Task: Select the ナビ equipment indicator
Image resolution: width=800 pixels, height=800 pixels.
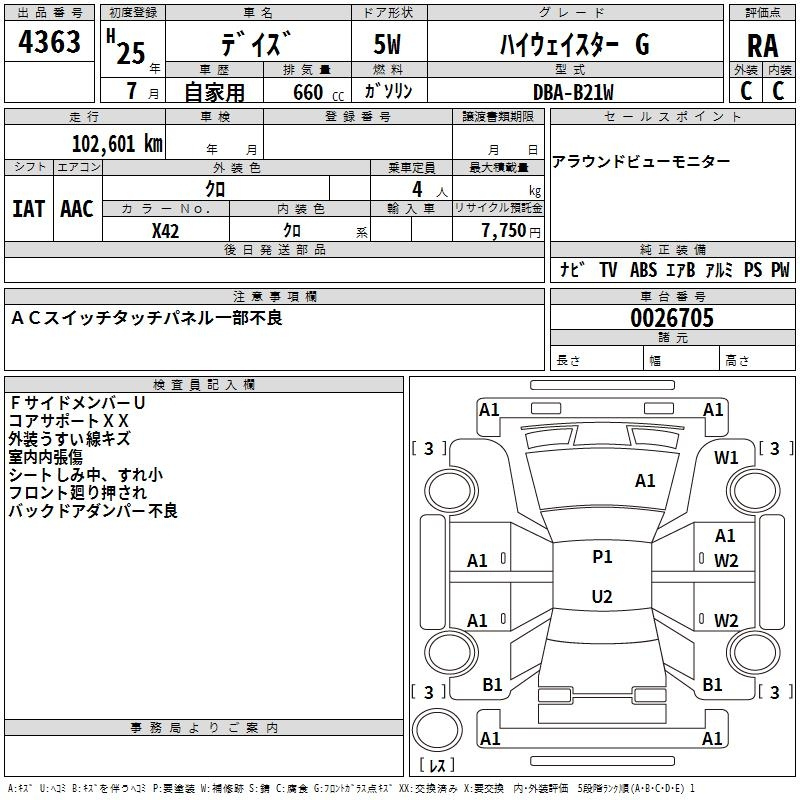Action: [572, 270]
